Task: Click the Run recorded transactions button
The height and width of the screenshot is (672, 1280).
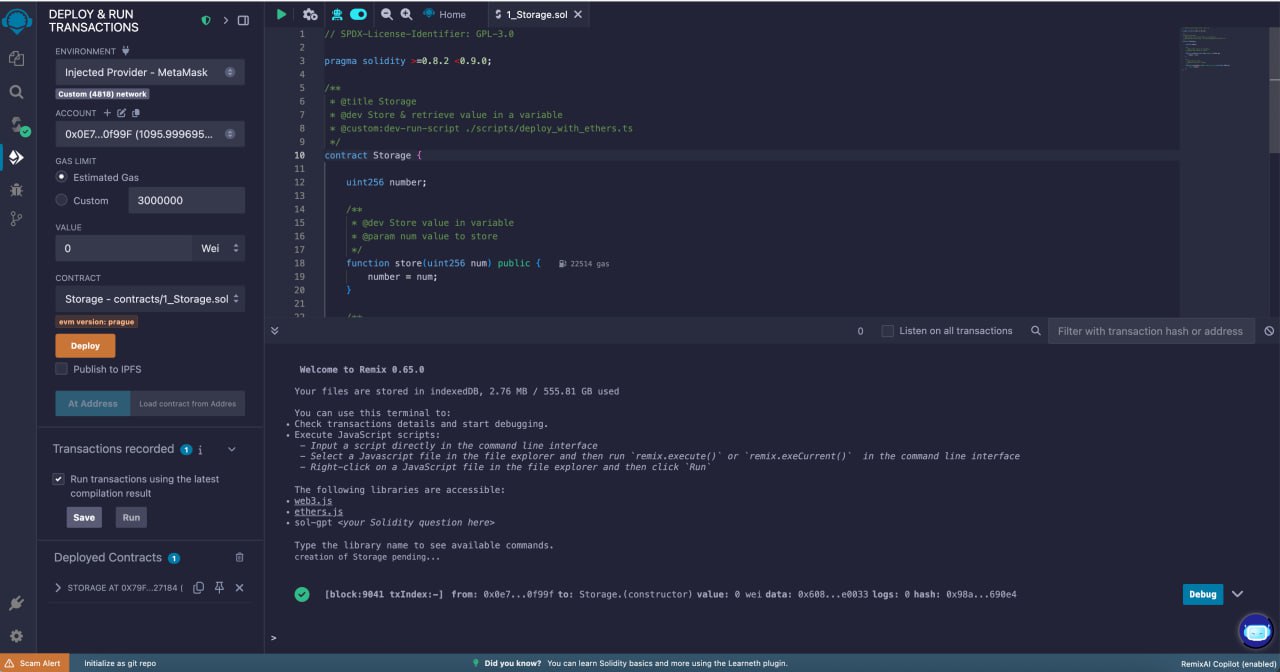Action: pos(131,517)
